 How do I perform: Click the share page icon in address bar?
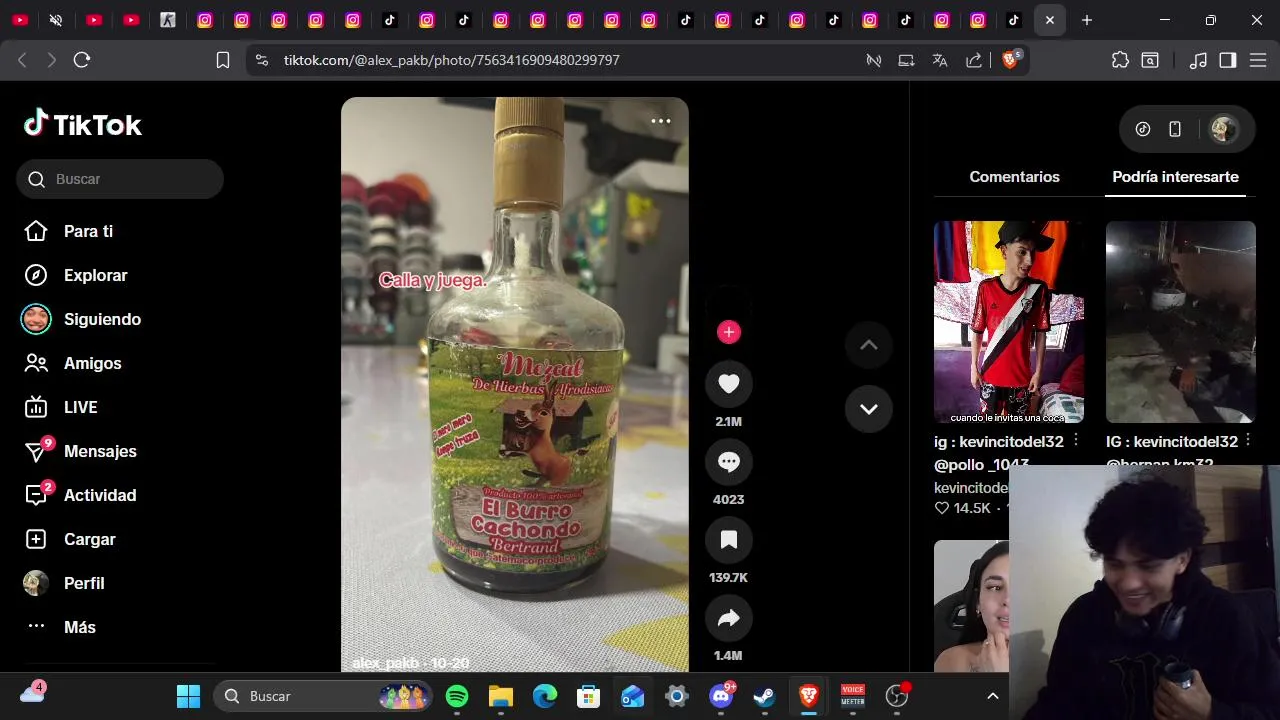coord(973,60)
